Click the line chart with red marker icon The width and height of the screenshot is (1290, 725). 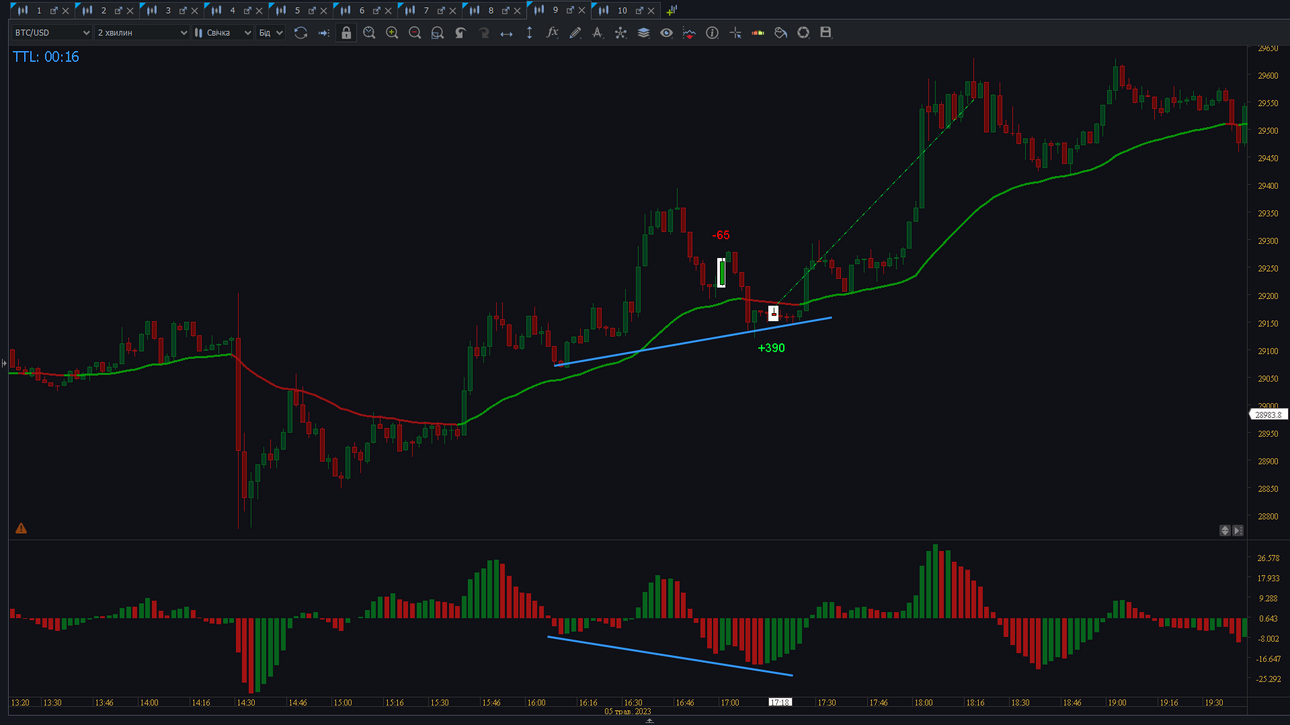point(689,33)
